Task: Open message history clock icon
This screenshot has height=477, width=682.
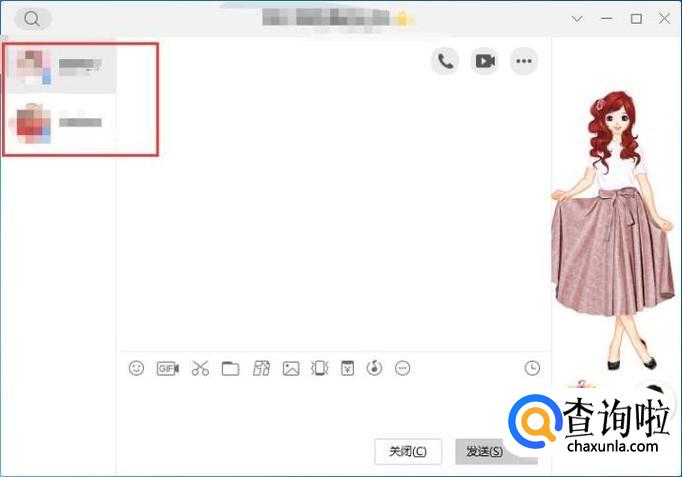Action: tap(532, 368)
